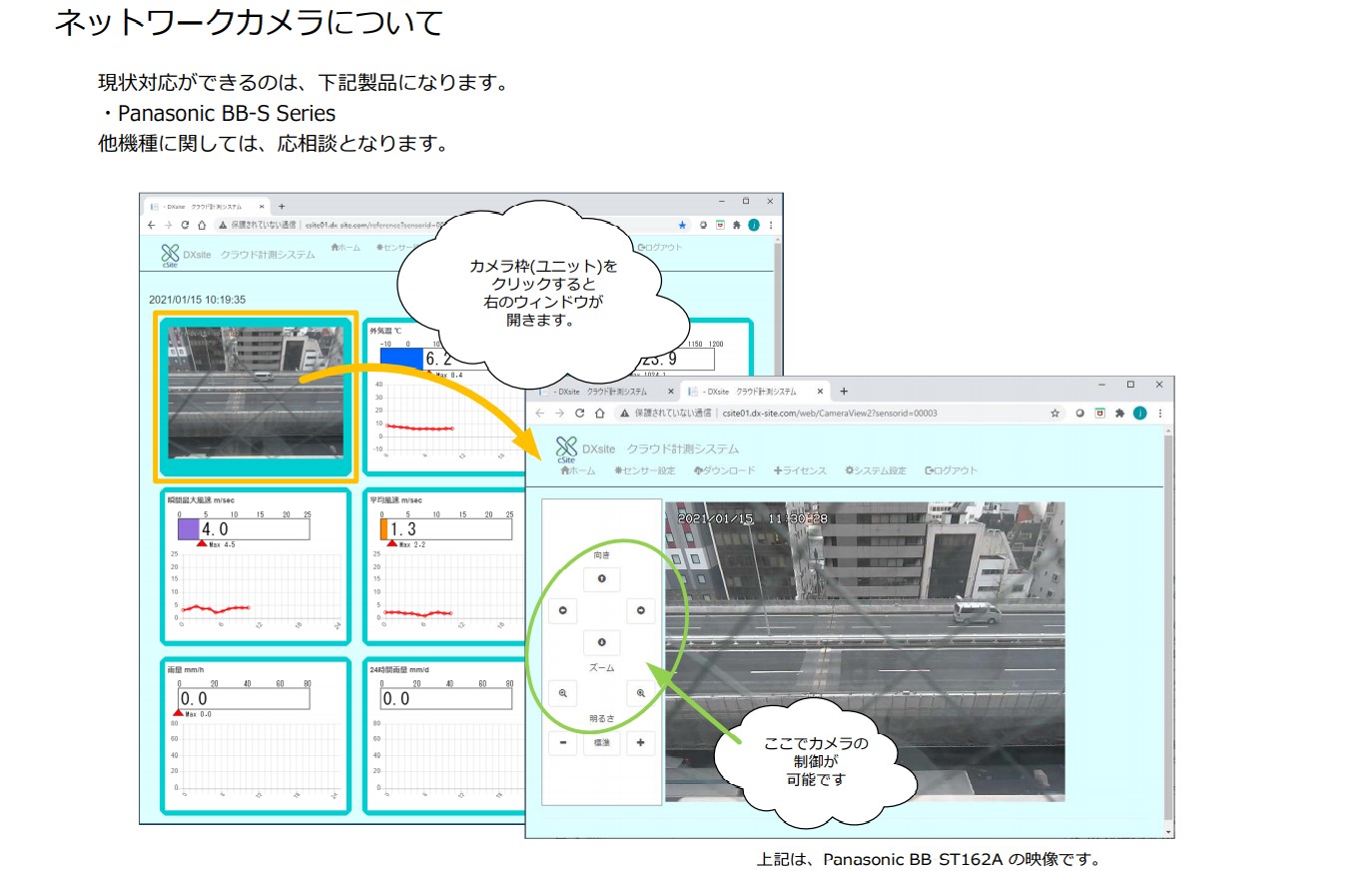Click the DXsite cSite logo on camera page
The image size is (1372, 871).
point(566,449)
